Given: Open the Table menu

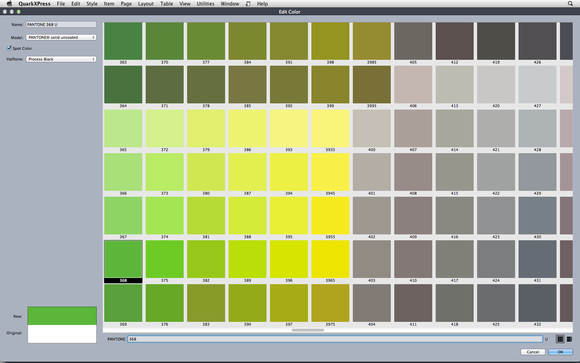Looking at the screenshot, I should point(166,4).
